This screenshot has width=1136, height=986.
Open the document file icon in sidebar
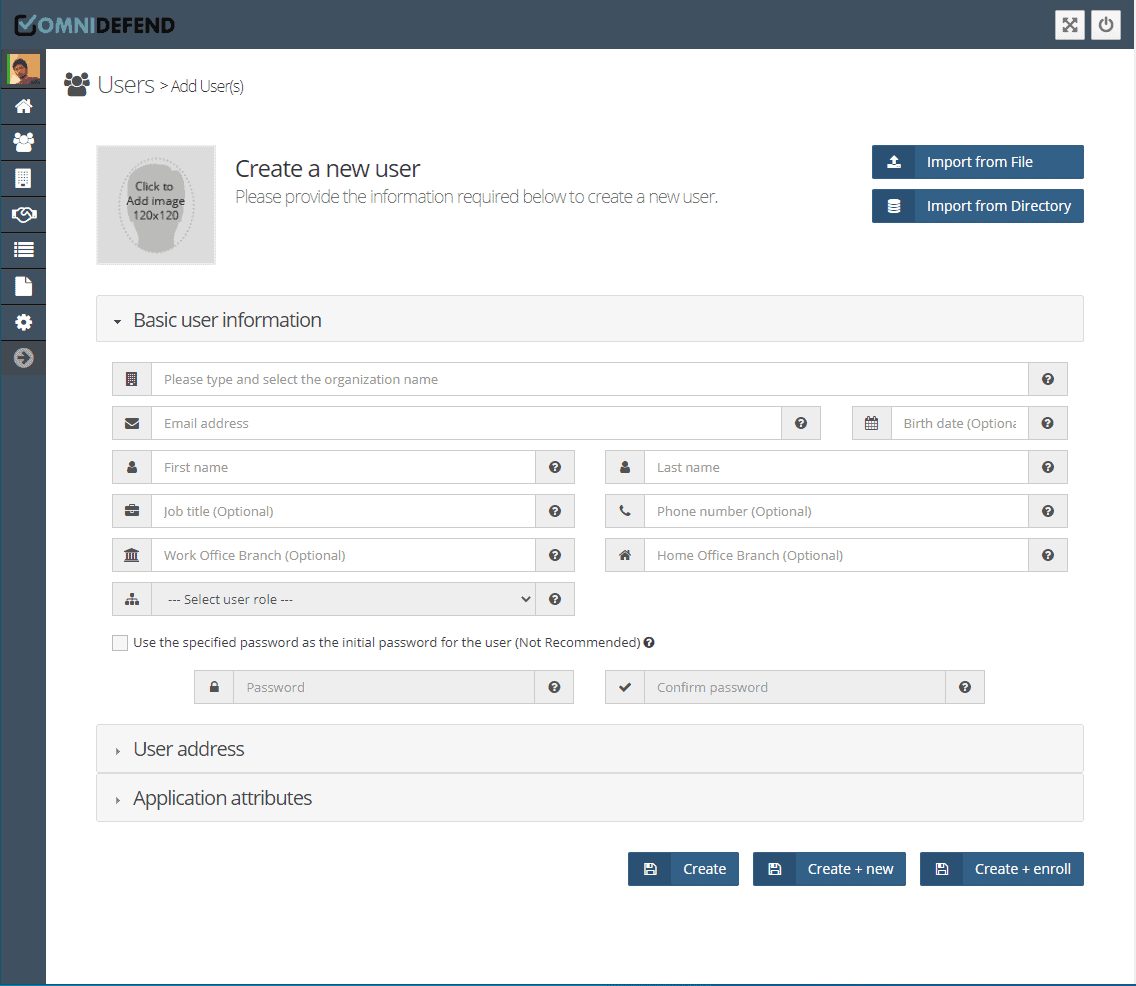23,286
